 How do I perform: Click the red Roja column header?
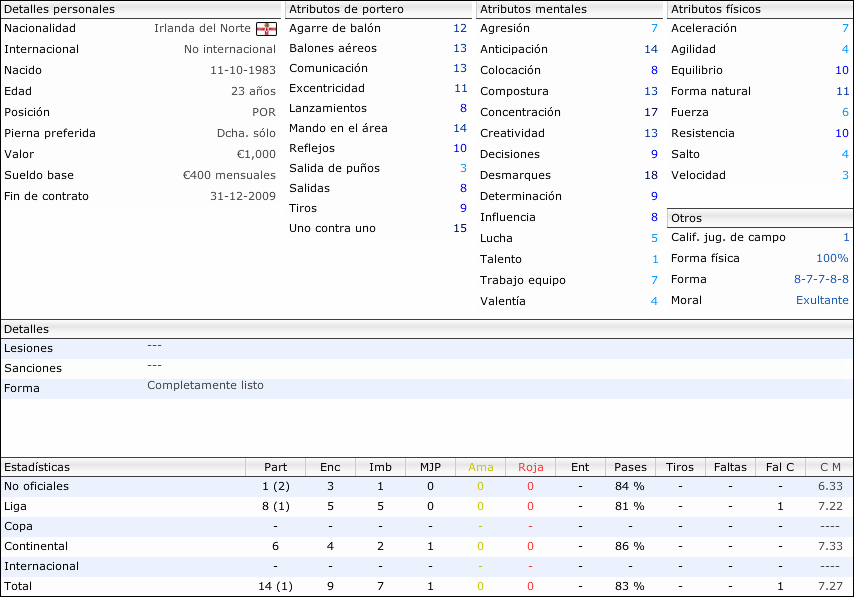[x=530, y=467]
